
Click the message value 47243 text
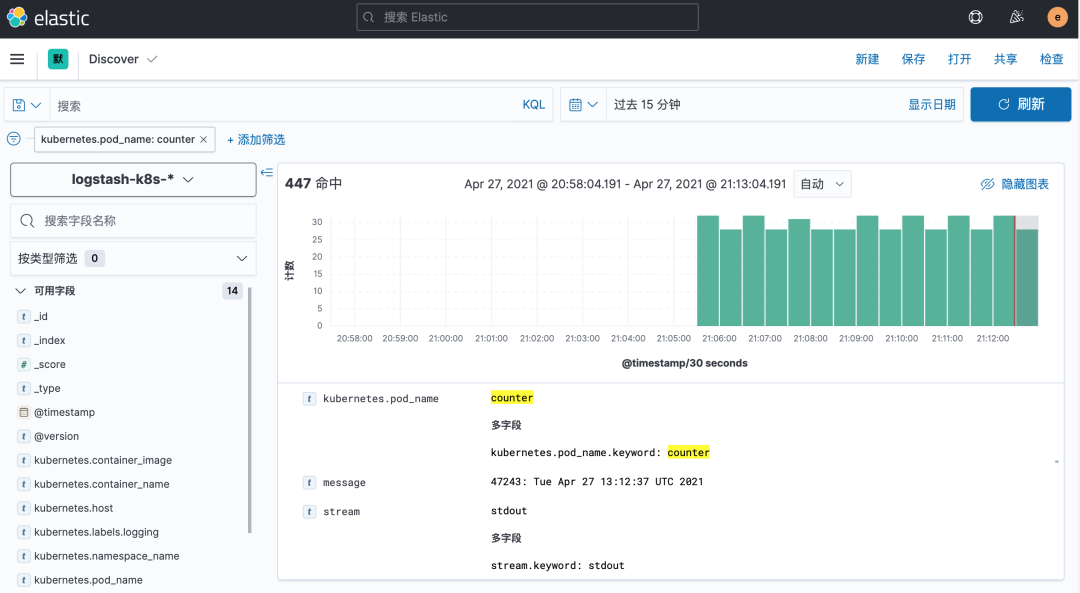tap(596, 482)
